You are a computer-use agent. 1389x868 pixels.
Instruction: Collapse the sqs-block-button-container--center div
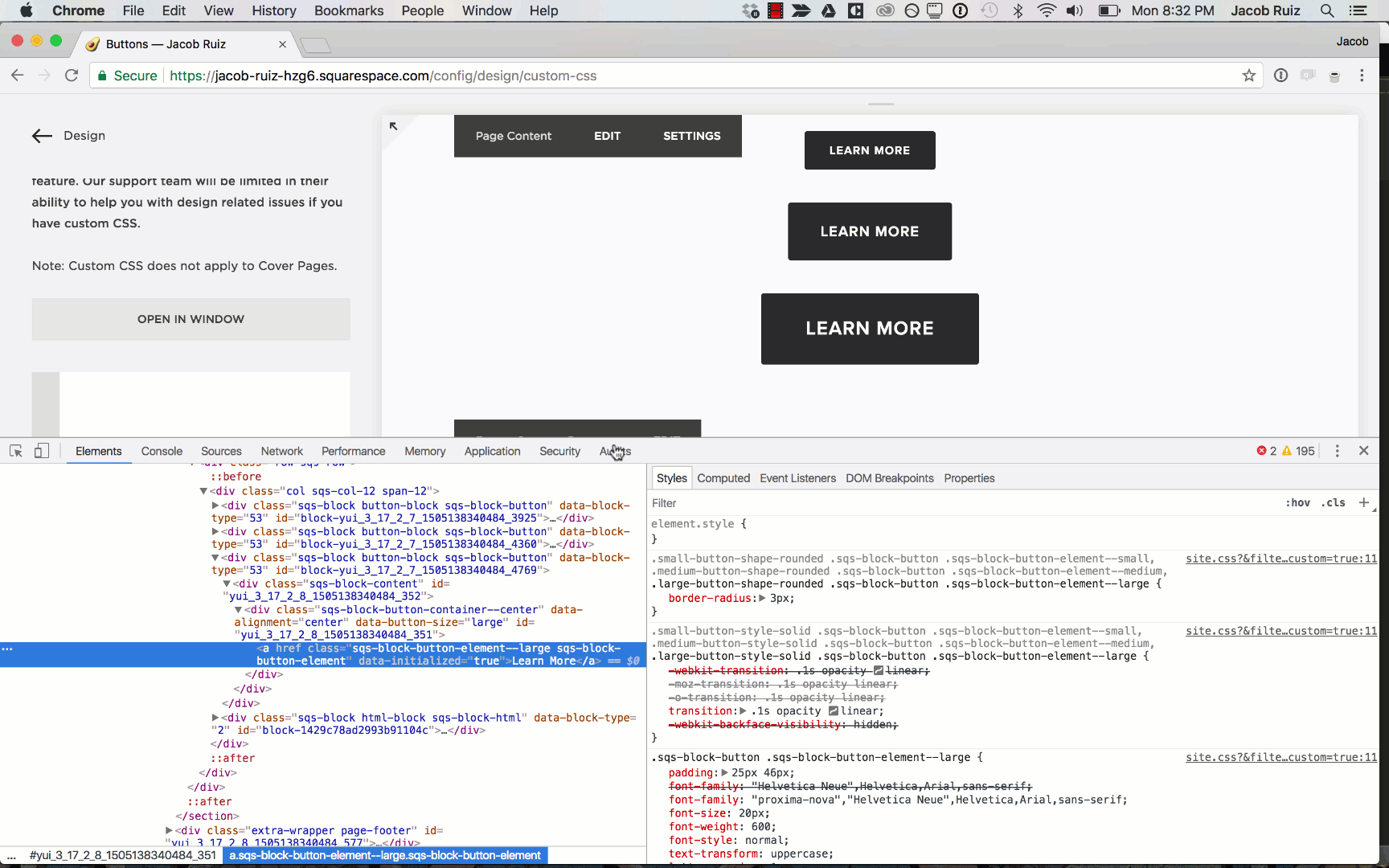tap(238, 610)
